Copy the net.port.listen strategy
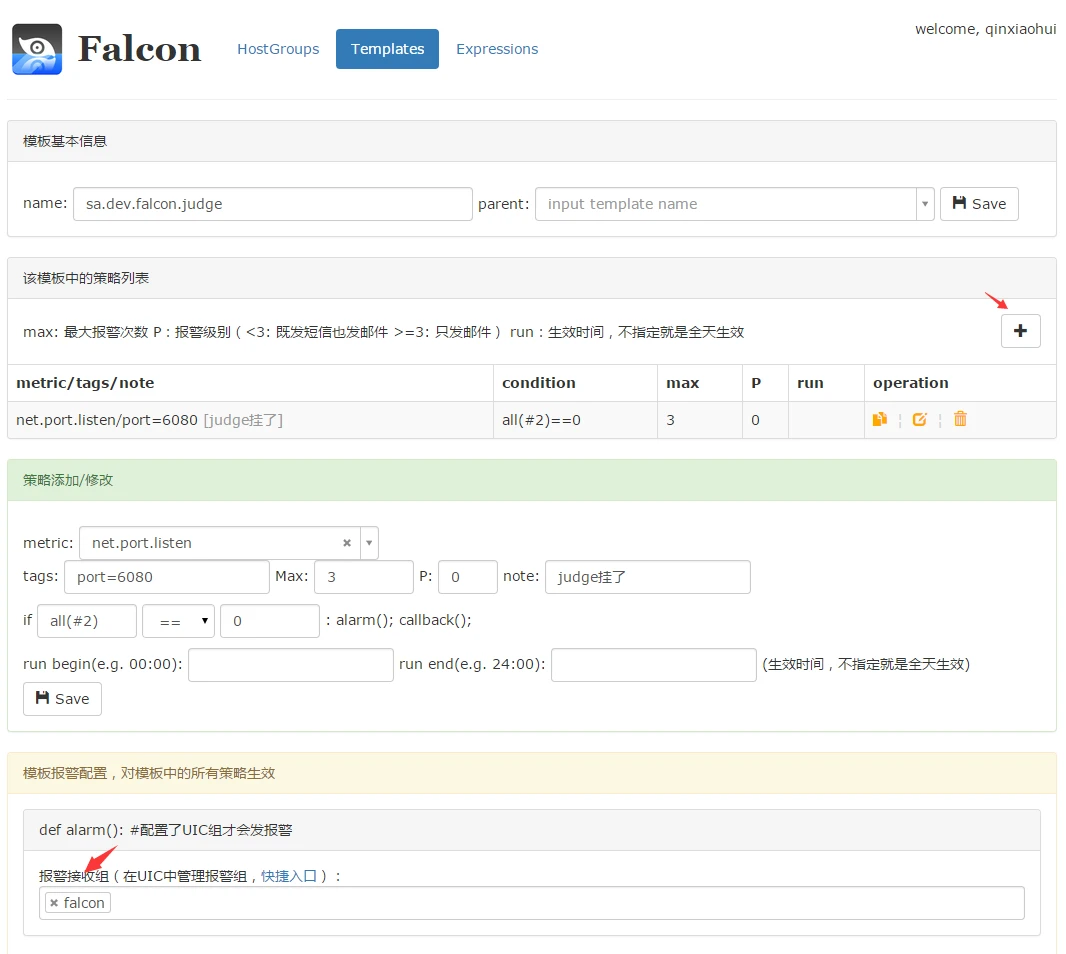1066x954 pixels. tap(880, 419)
